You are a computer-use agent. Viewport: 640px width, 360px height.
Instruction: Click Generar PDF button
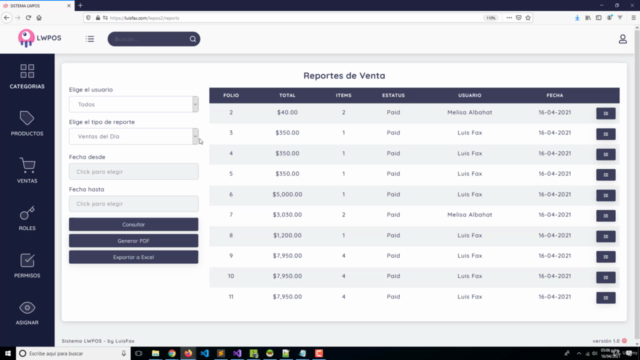click(133, 241)
